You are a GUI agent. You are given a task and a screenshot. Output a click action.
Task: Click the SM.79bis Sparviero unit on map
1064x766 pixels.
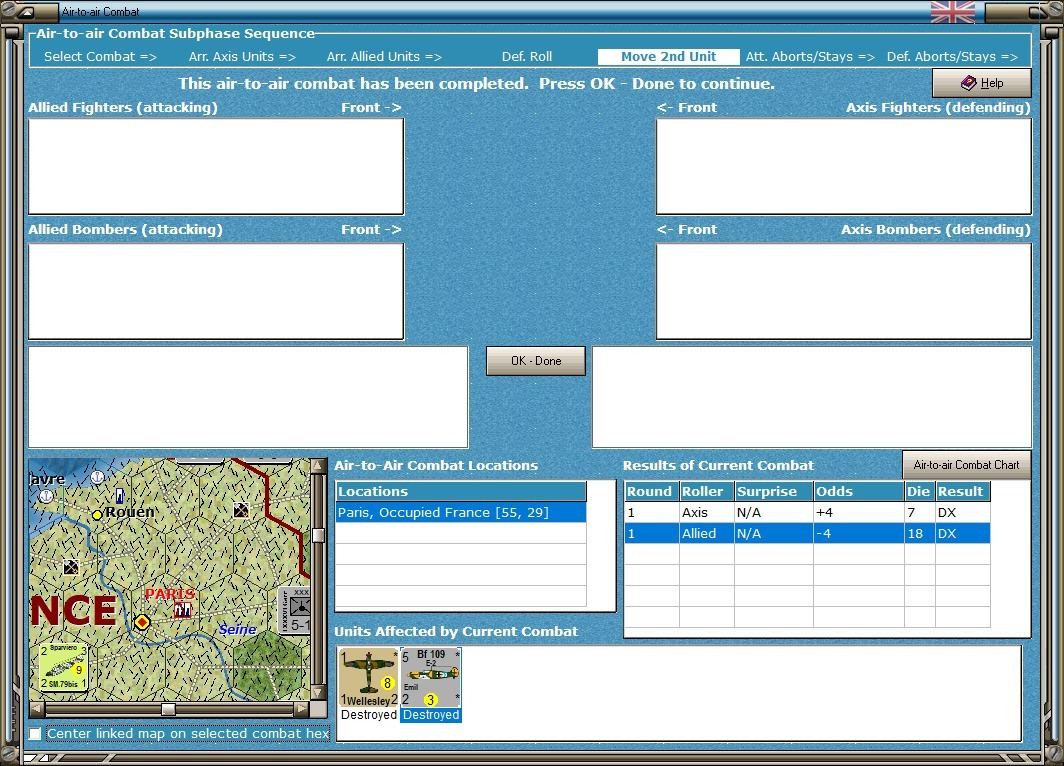click(x=64, y=666)
